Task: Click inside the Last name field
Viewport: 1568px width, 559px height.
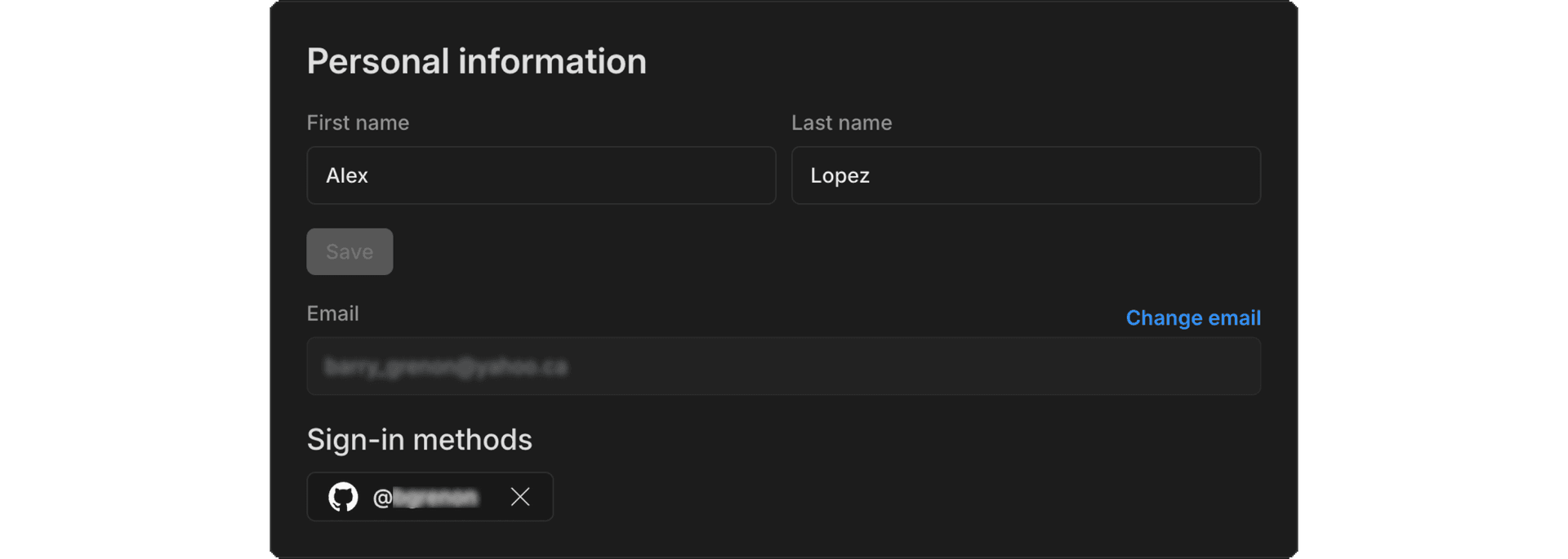Action: [x=1026, y=175]
